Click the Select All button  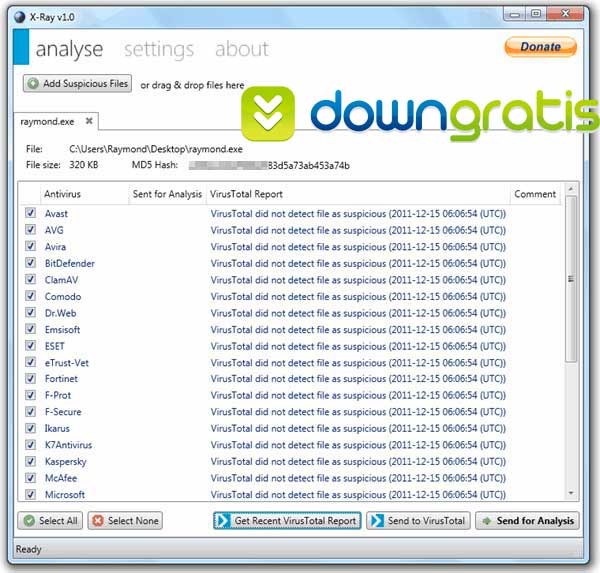(x=50, y=521)
